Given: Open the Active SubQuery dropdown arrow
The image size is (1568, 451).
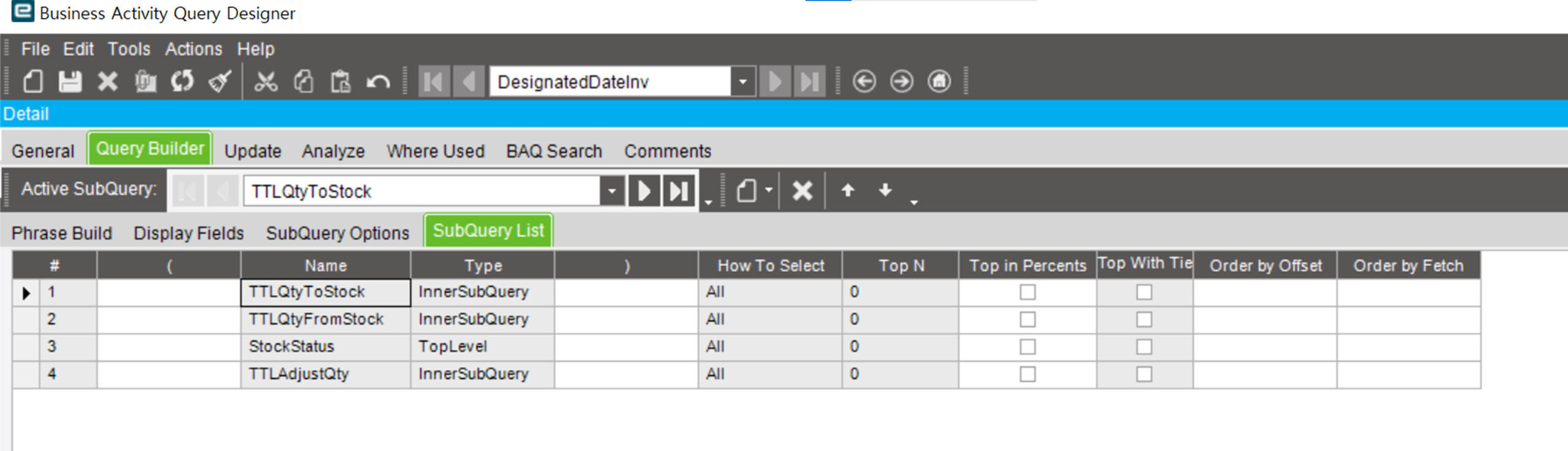Looking at the screenshot, I should (612, 191).
